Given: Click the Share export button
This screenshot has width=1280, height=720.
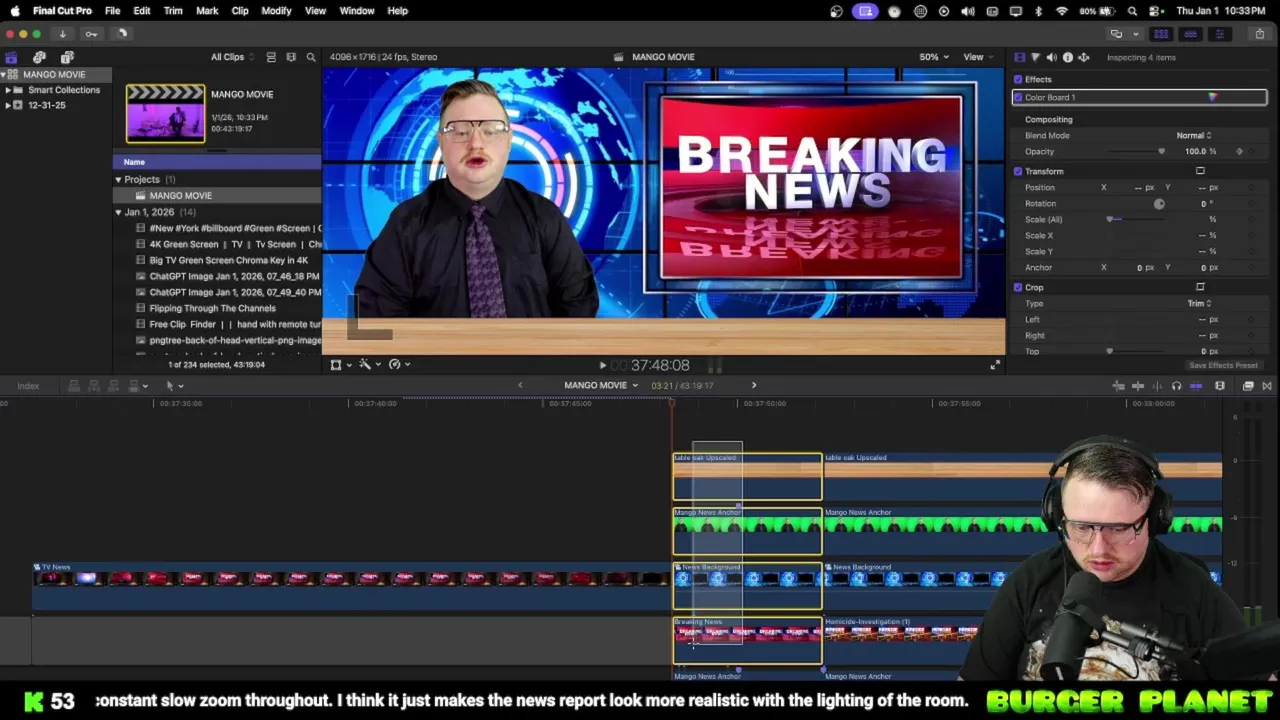Looking at the screenshot, I should click(1260, 34).
